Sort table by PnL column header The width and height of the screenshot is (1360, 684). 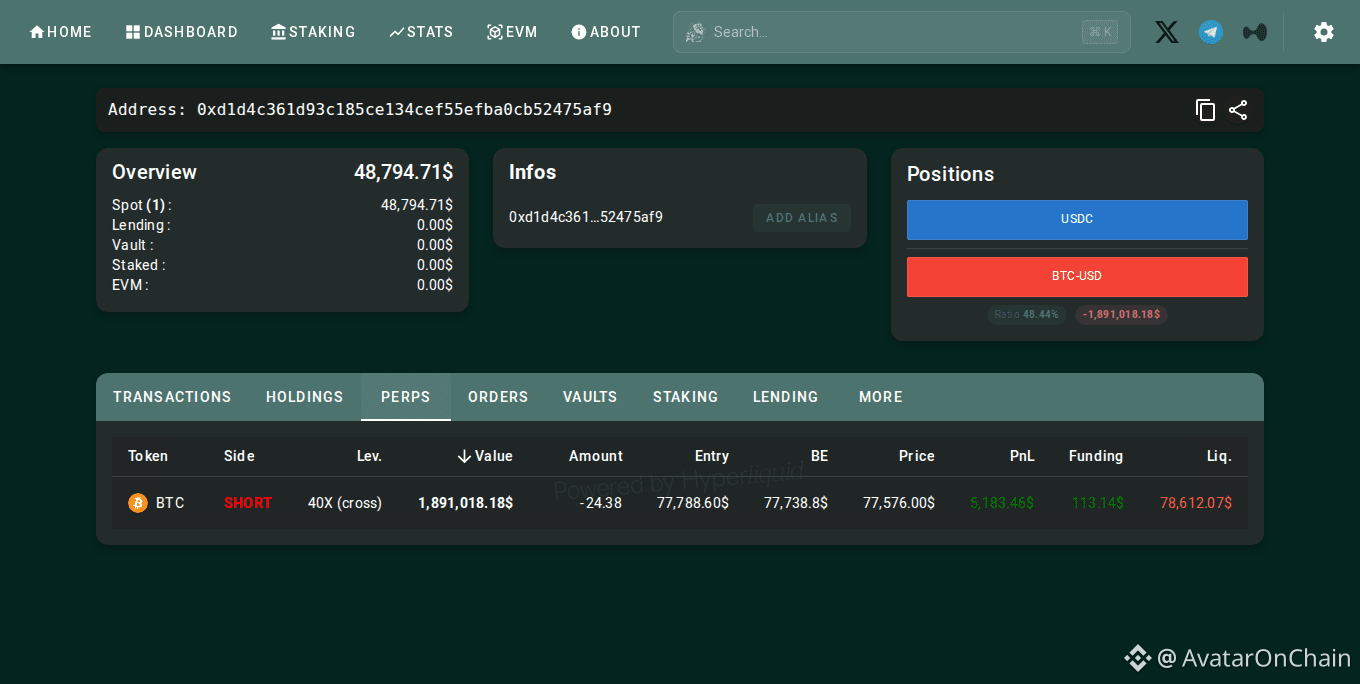pos(1022,456)
